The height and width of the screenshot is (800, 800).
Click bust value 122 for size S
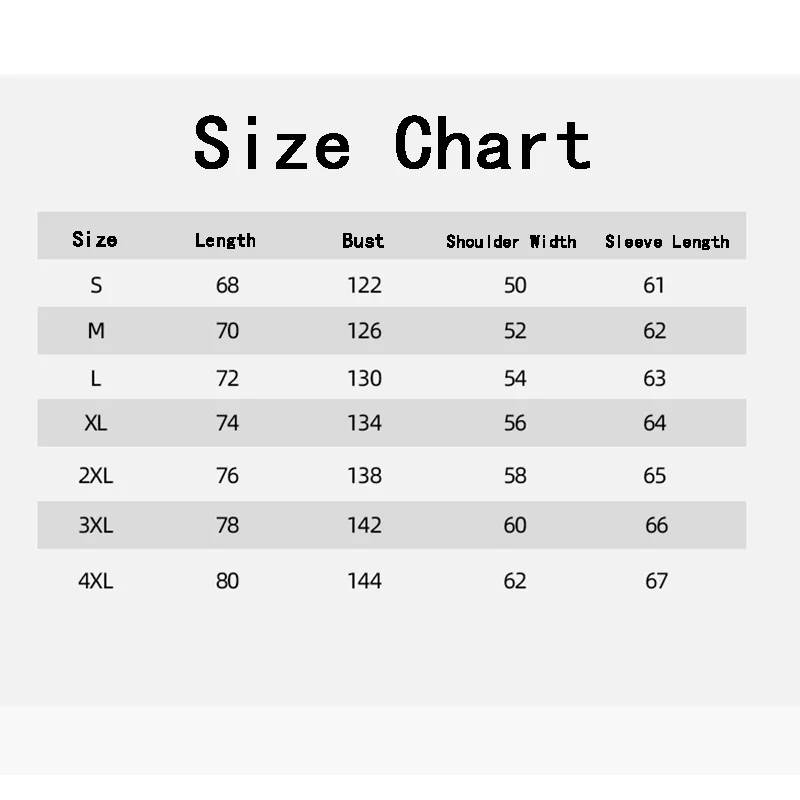tap(364, 285)
